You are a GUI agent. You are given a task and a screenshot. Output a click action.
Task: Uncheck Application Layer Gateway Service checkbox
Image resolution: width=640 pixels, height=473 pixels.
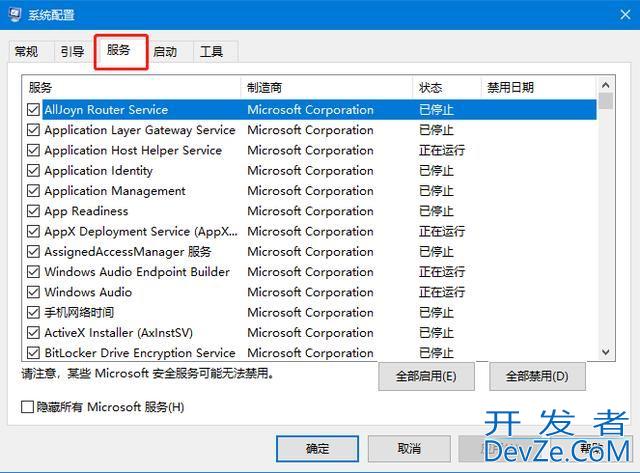tap(33, 130)
